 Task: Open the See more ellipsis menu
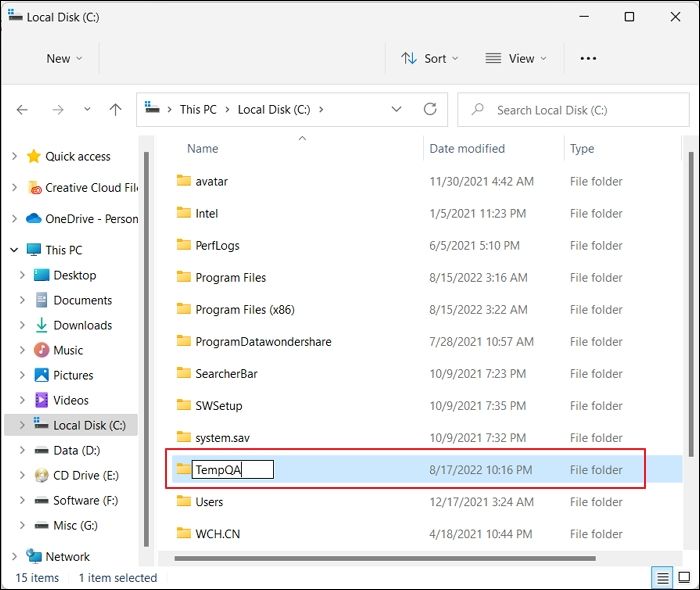click(x=588, y=58)
